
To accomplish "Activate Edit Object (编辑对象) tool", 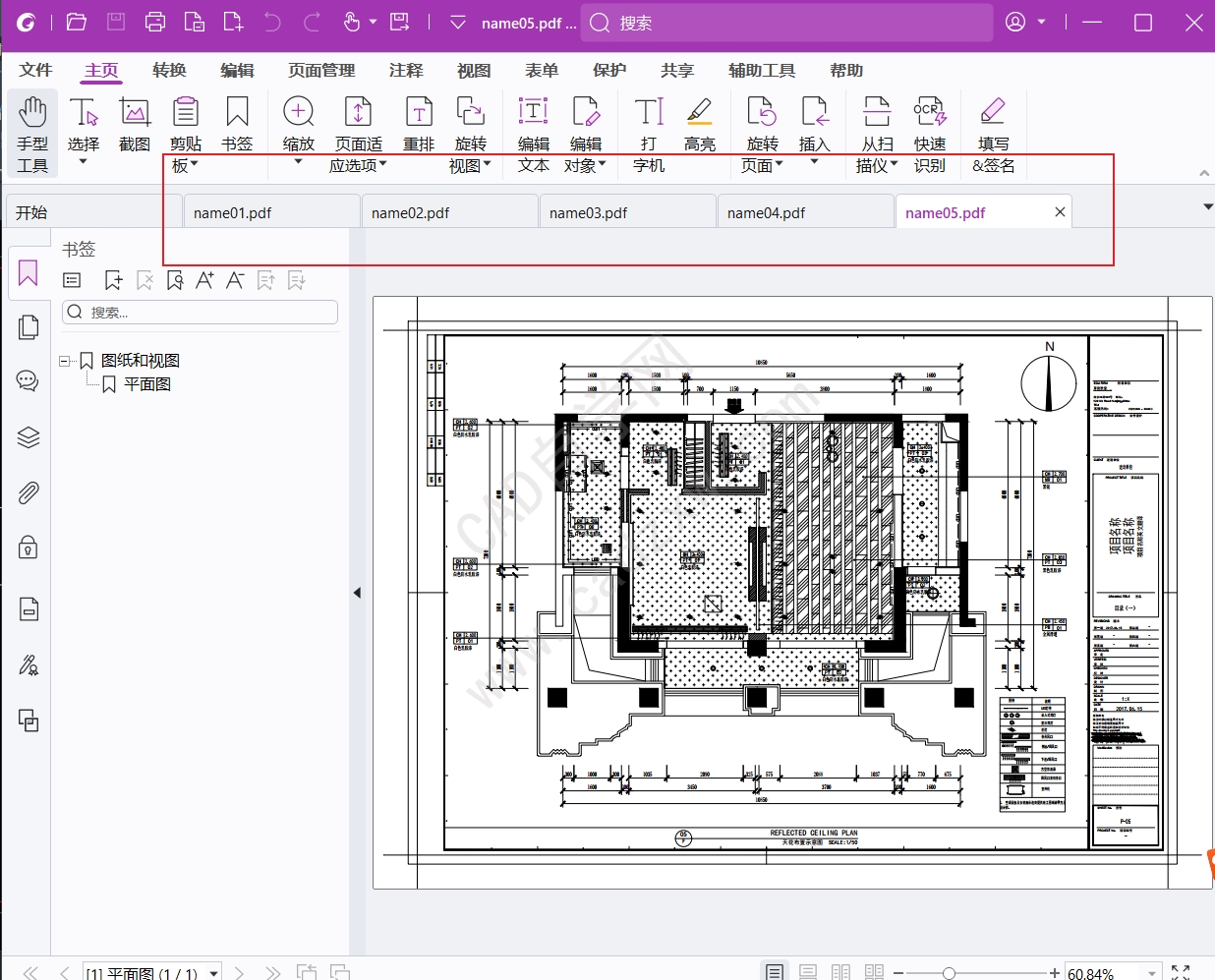I will point(586,112).
